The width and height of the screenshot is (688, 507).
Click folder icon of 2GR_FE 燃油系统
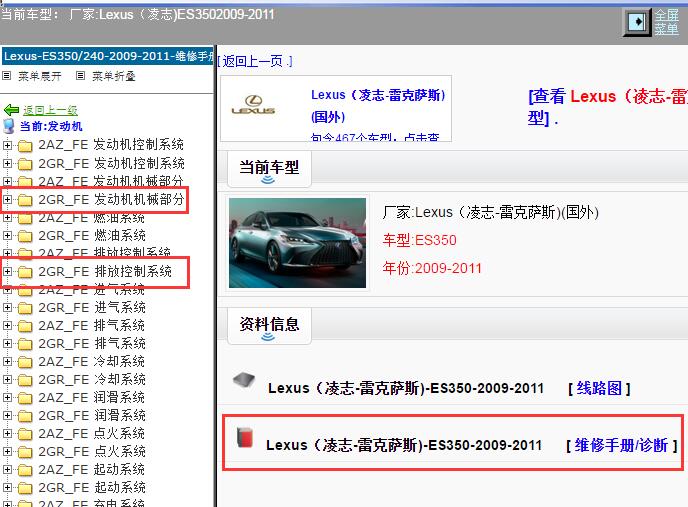tap(25, 236)
